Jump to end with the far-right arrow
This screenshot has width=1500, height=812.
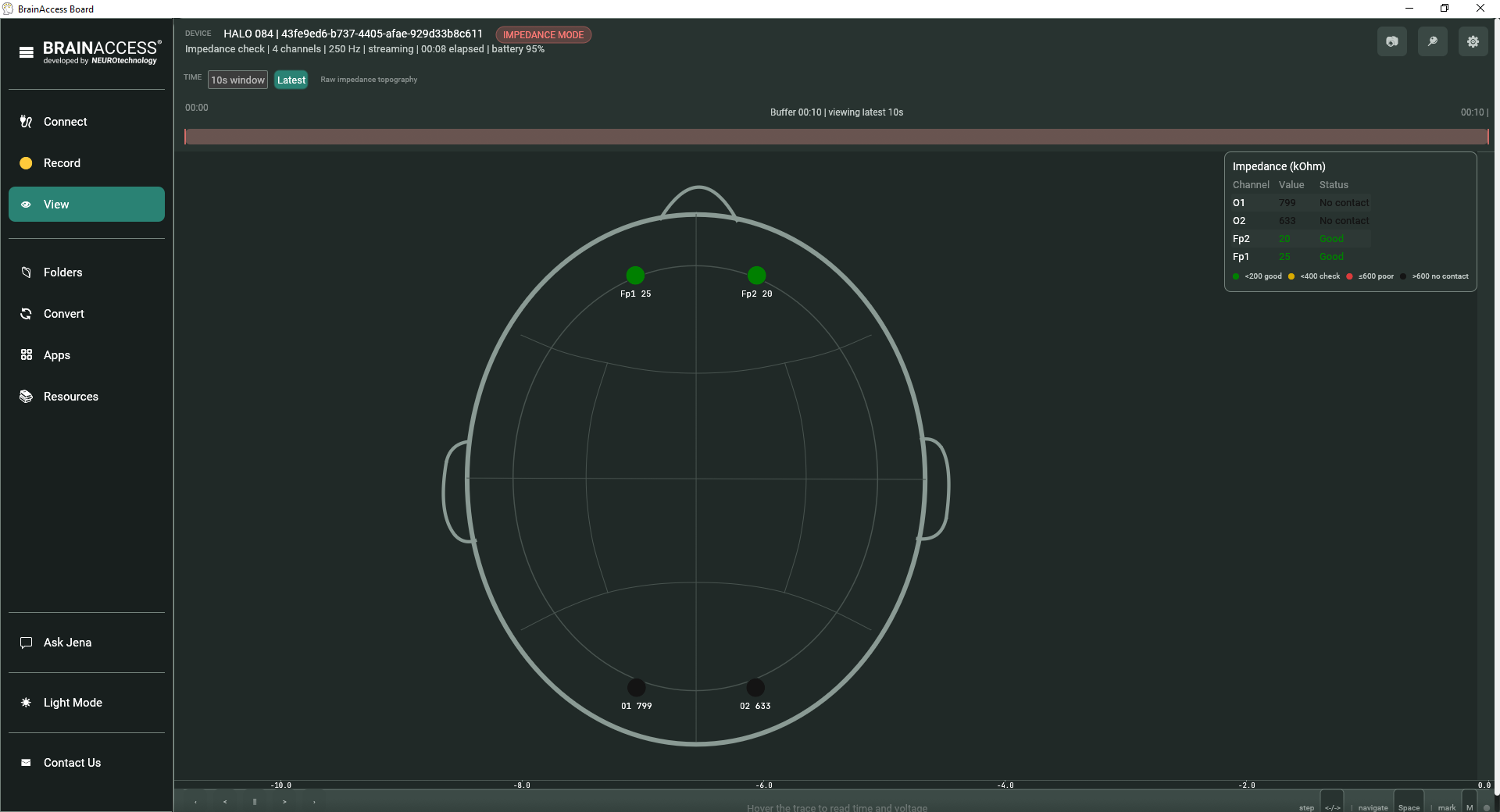[314, 802]
